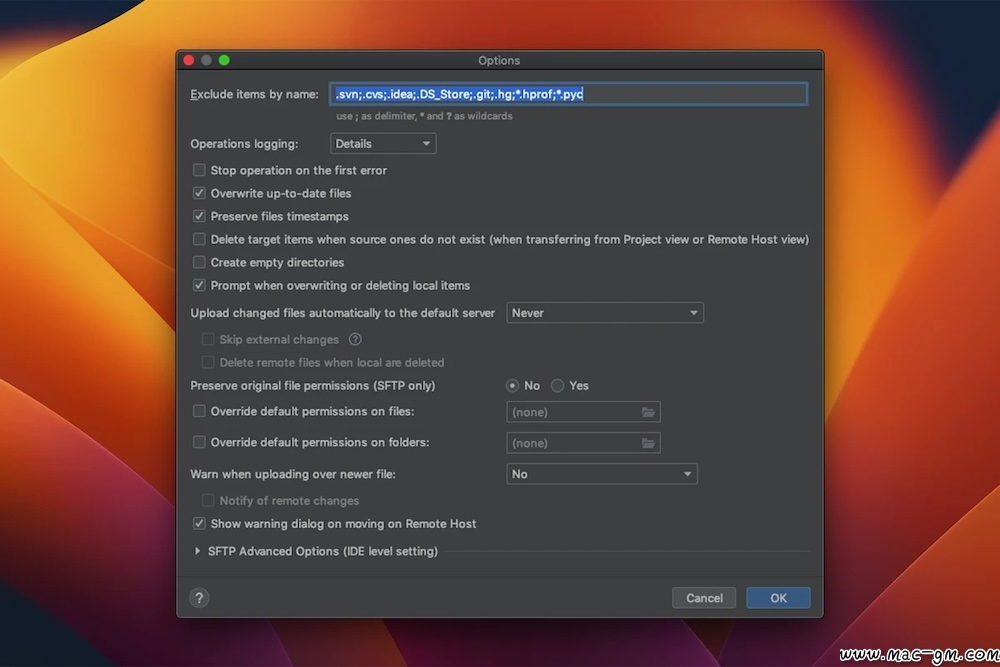1000x667 pixels.
Task: Click the Operations logging label
Action: [x=244, y=144]
